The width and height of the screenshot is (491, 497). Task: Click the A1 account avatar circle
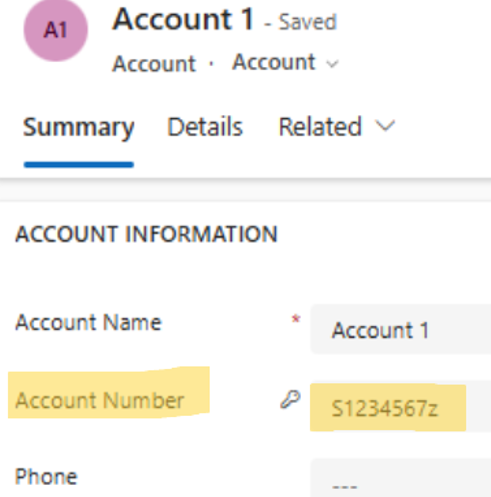(56, 30)
